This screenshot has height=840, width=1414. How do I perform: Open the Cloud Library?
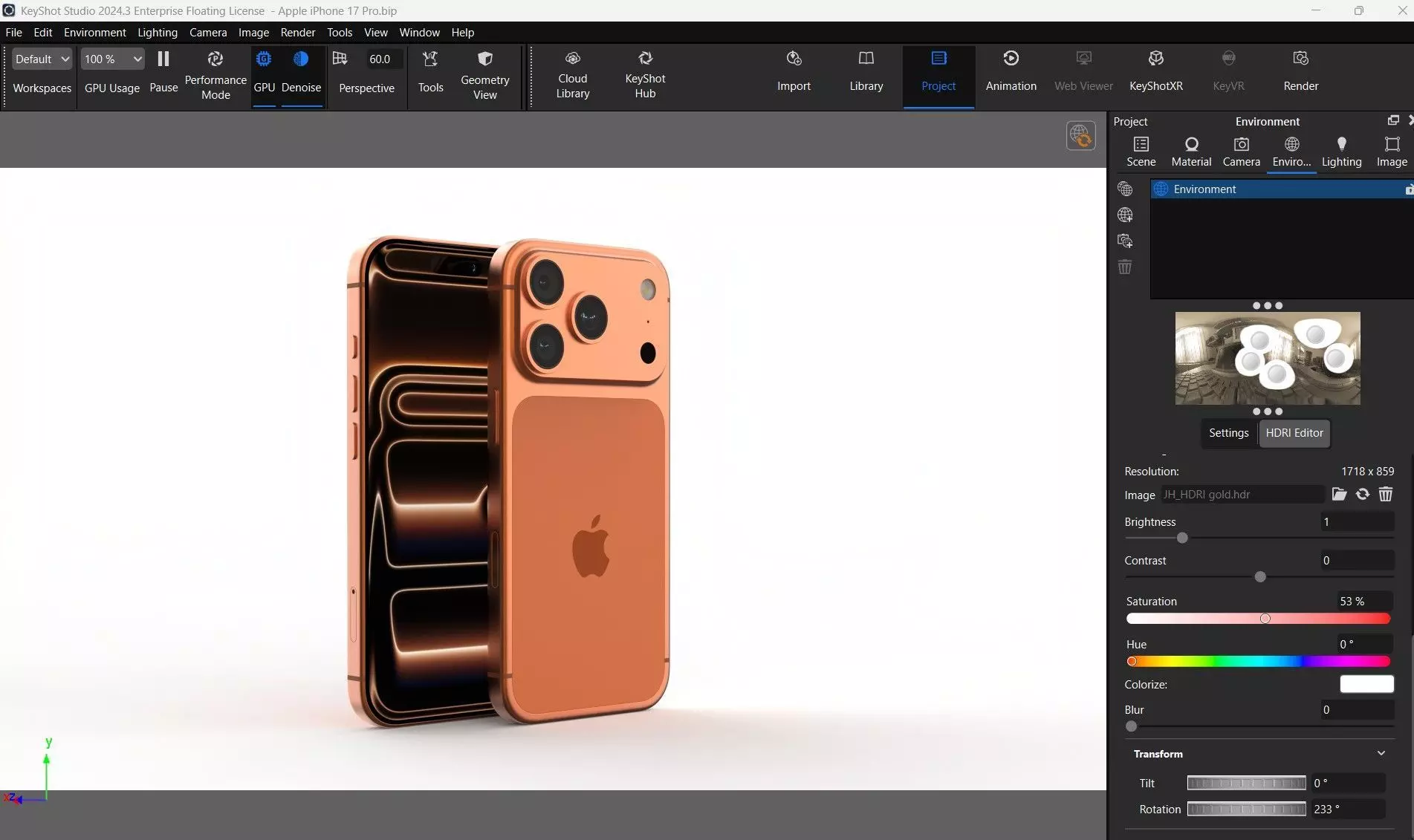coord(572,75)
